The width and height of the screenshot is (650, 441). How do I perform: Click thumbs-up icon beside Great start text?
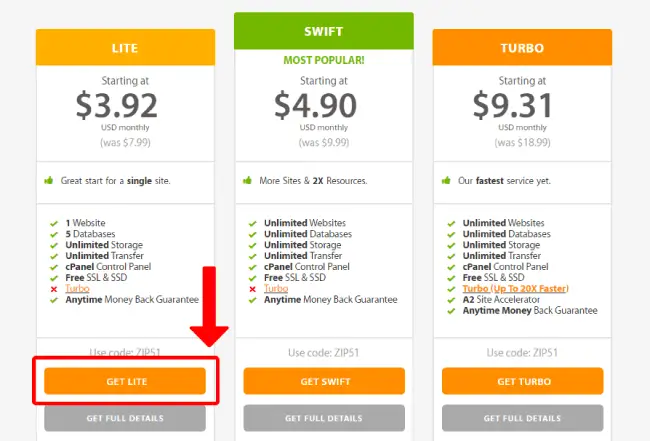[x=49, y=180]
